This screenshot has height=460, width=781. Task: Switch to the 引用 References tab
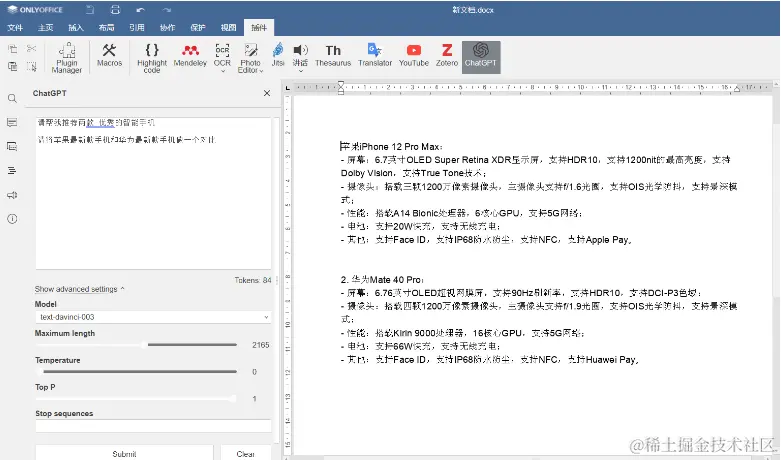[136, 28]
